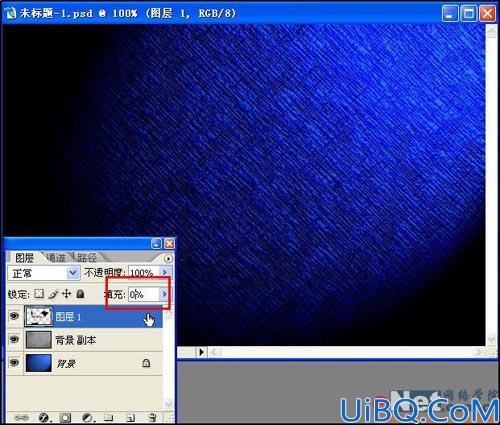Viewport: 500px width, 425px height.
Task: Switch to the 路径 tab
Action: tap(86, 257)
